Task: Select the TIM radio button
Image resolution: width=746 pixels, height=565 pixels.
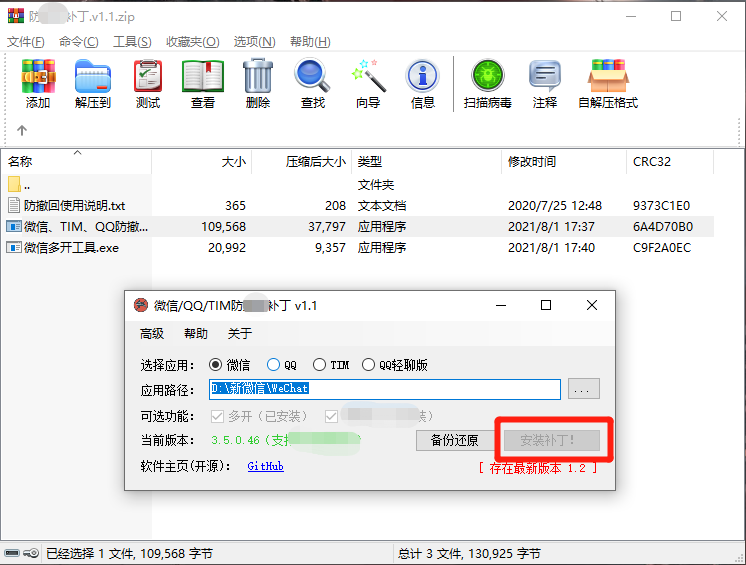Action: 319,365
